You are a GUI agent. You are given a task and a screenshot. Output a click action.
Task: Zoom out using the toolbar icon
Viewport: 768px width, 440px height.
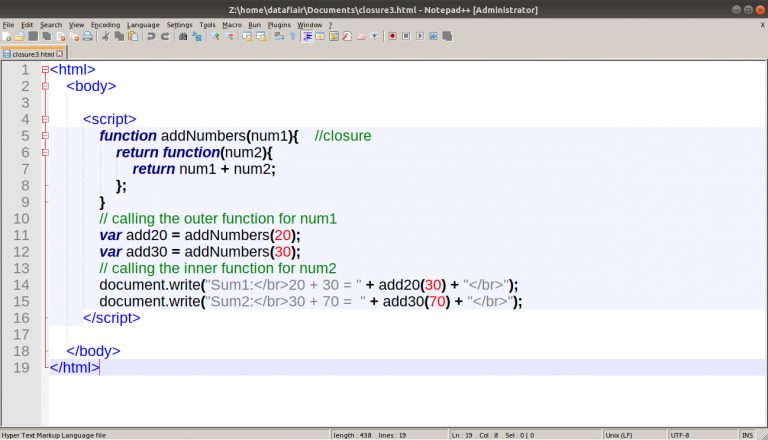tap(229, 36)
